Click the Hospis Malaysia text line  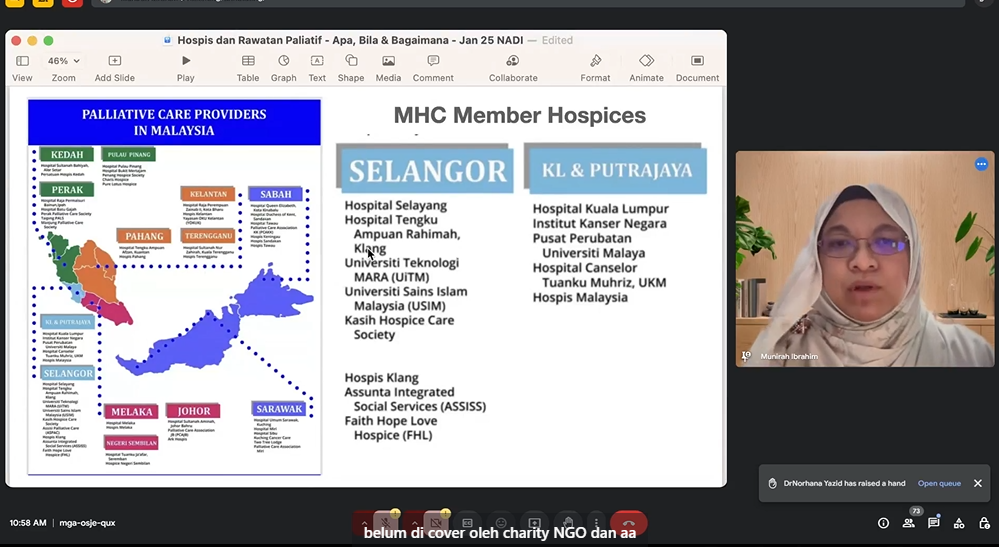(x=580, y=297)
